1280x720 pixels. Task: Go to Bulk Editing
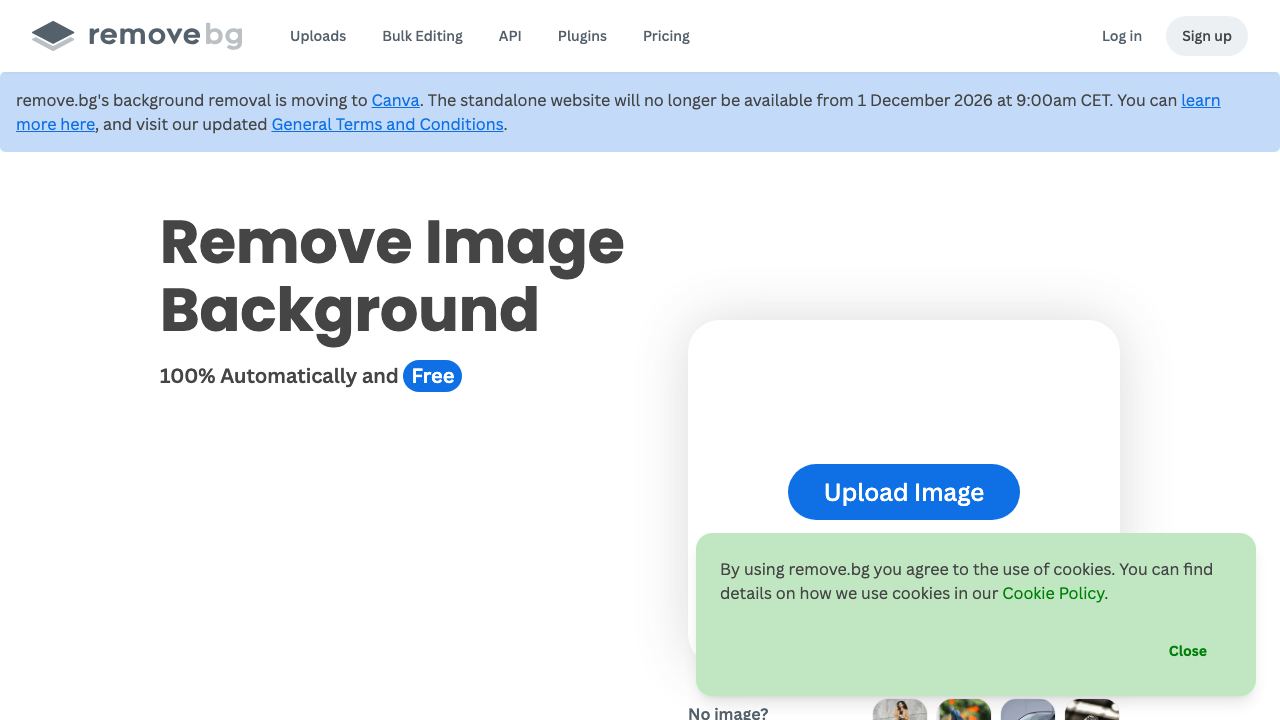(422, 36)
